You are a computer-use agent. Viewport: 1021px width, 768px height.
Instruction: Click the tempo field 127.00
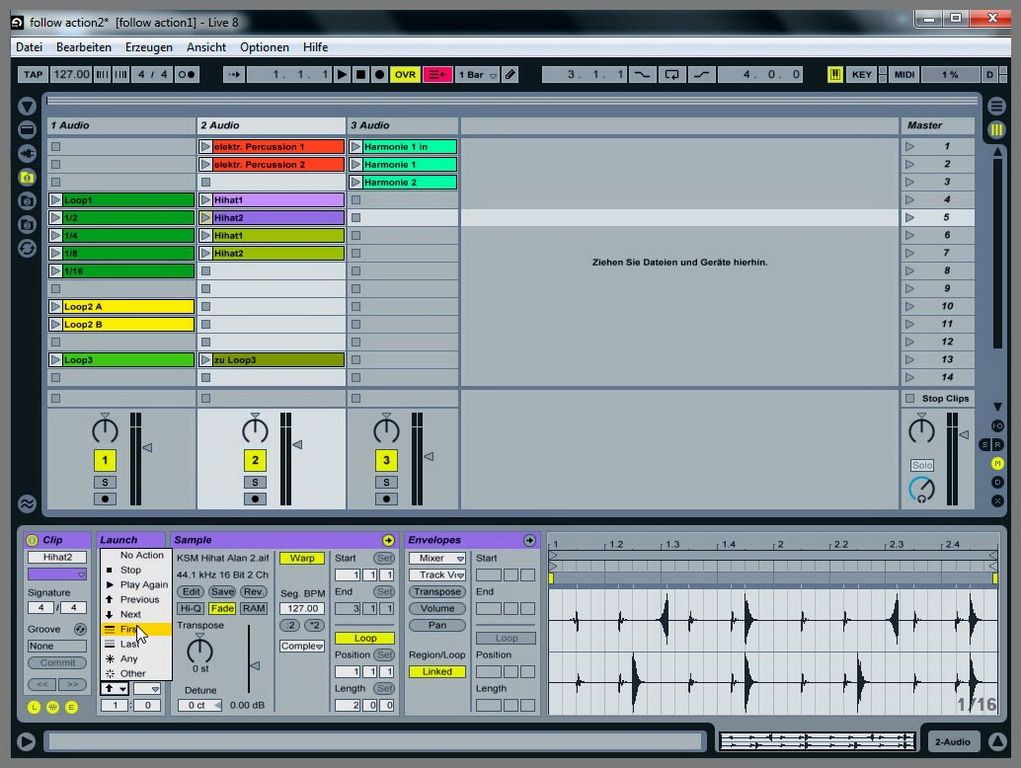71,74
